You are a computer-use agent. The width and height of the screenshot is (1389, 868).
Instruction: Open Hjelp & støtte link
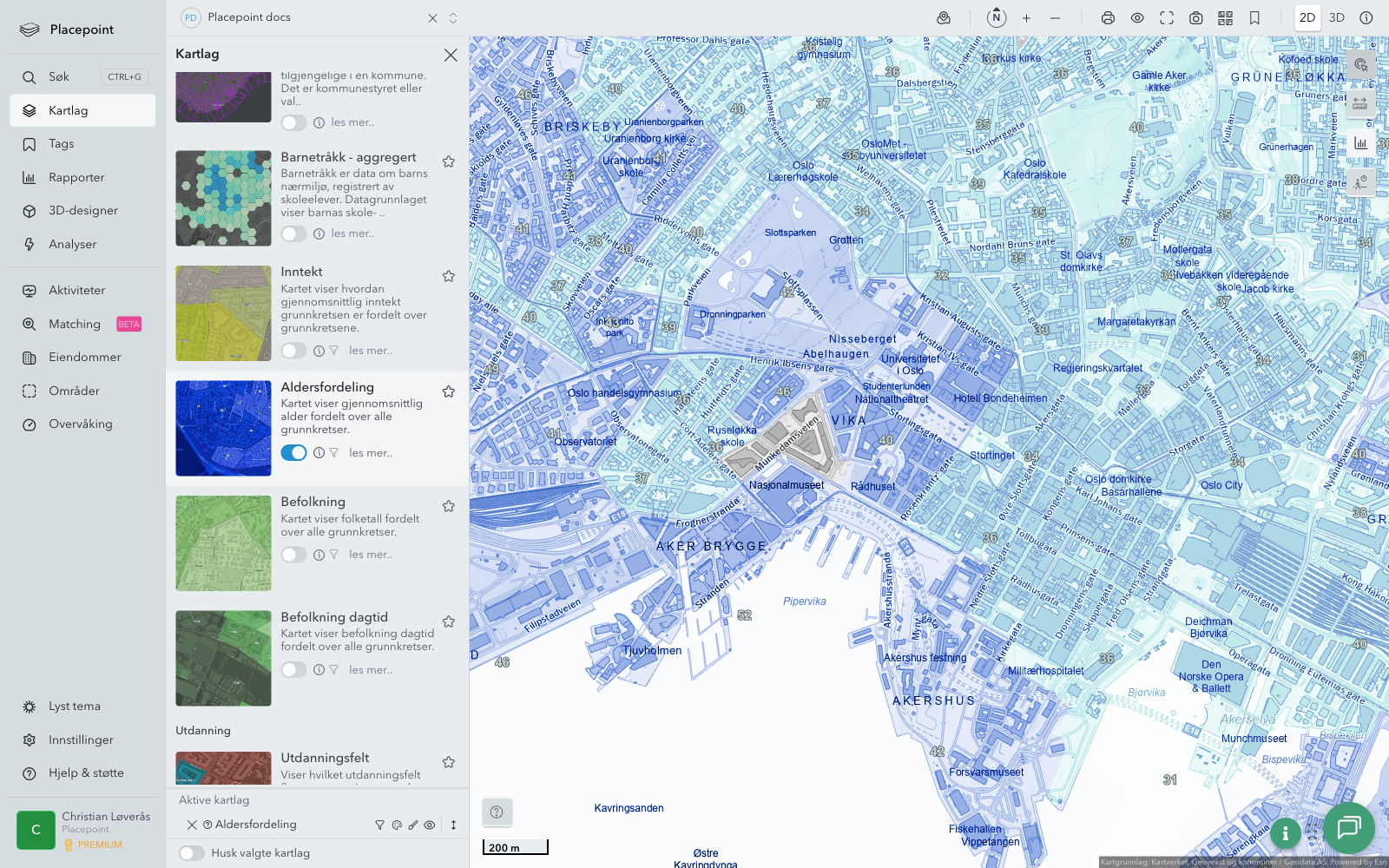click(86, 773)
